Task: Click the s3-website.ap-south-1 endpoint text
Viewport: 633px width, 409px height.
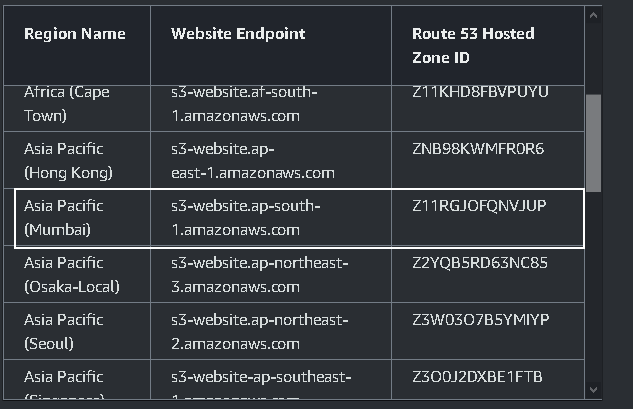Action: pyautogui.click(x=245, y=217)
